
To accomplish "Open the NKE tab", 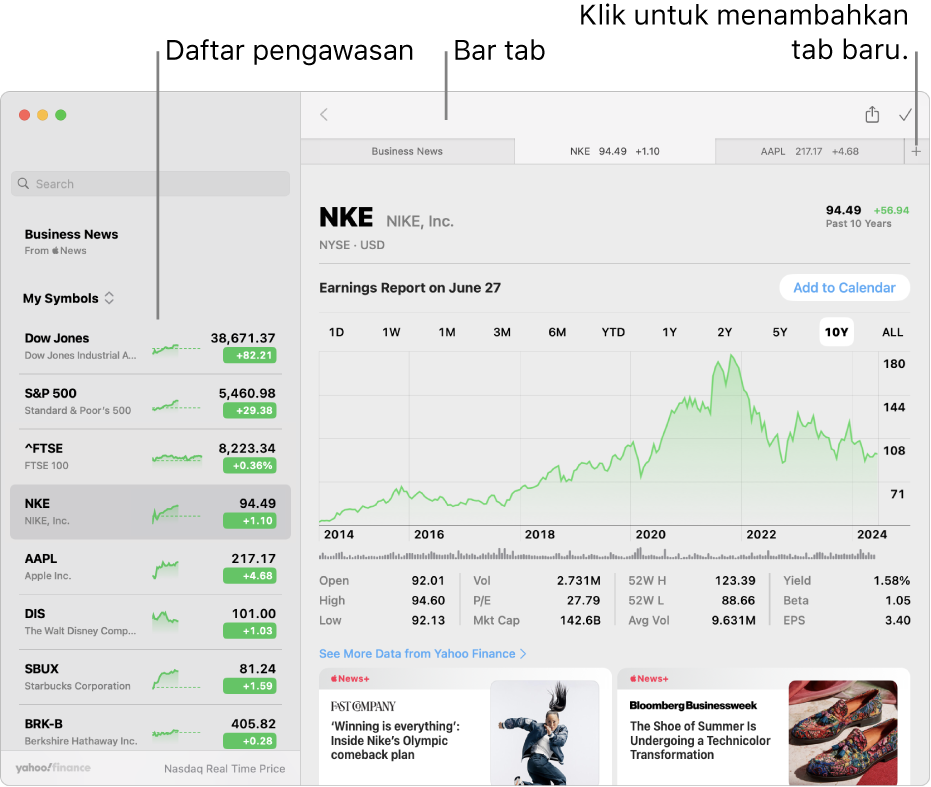I will [614, 151].
